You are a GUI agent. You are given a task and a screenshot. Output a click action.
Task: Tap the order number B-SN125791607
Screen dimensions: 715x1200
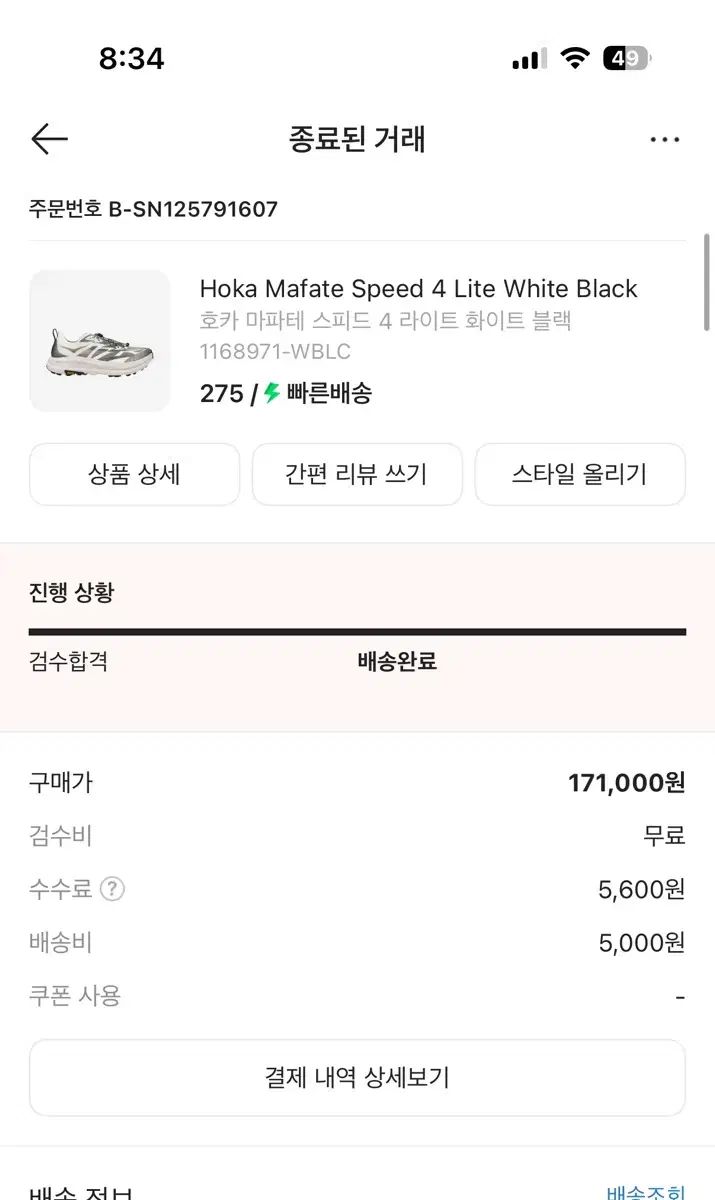point(153,209)
